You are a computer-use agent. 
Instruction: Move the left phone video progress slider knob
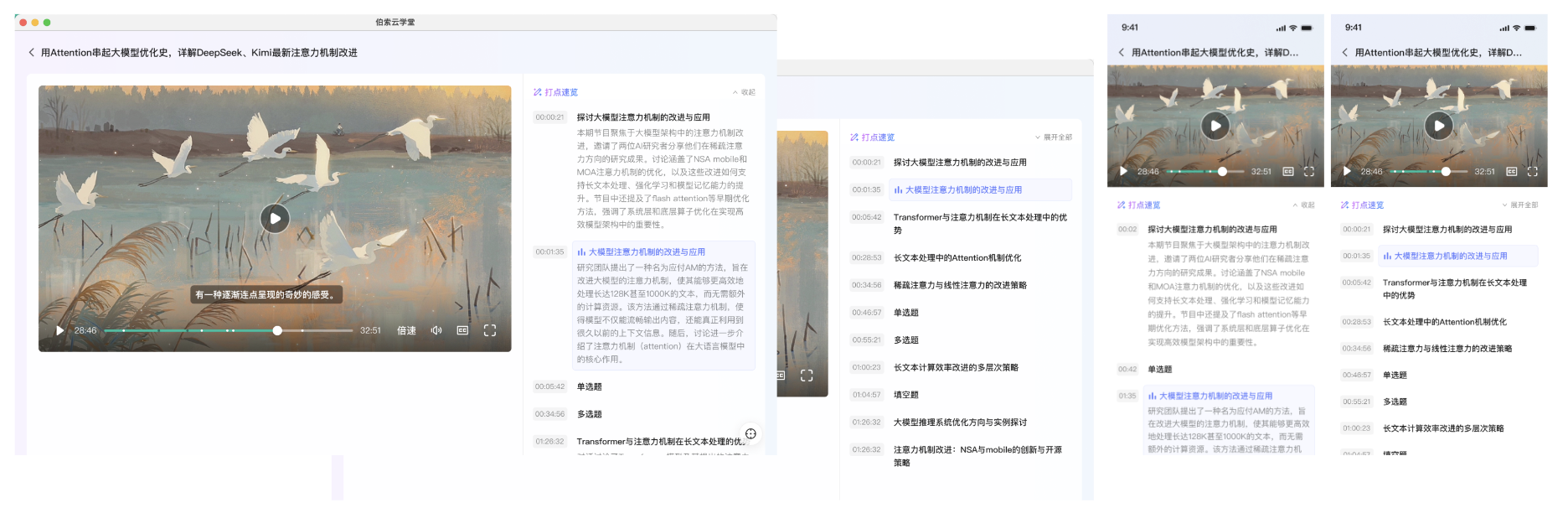[1222, 171]
